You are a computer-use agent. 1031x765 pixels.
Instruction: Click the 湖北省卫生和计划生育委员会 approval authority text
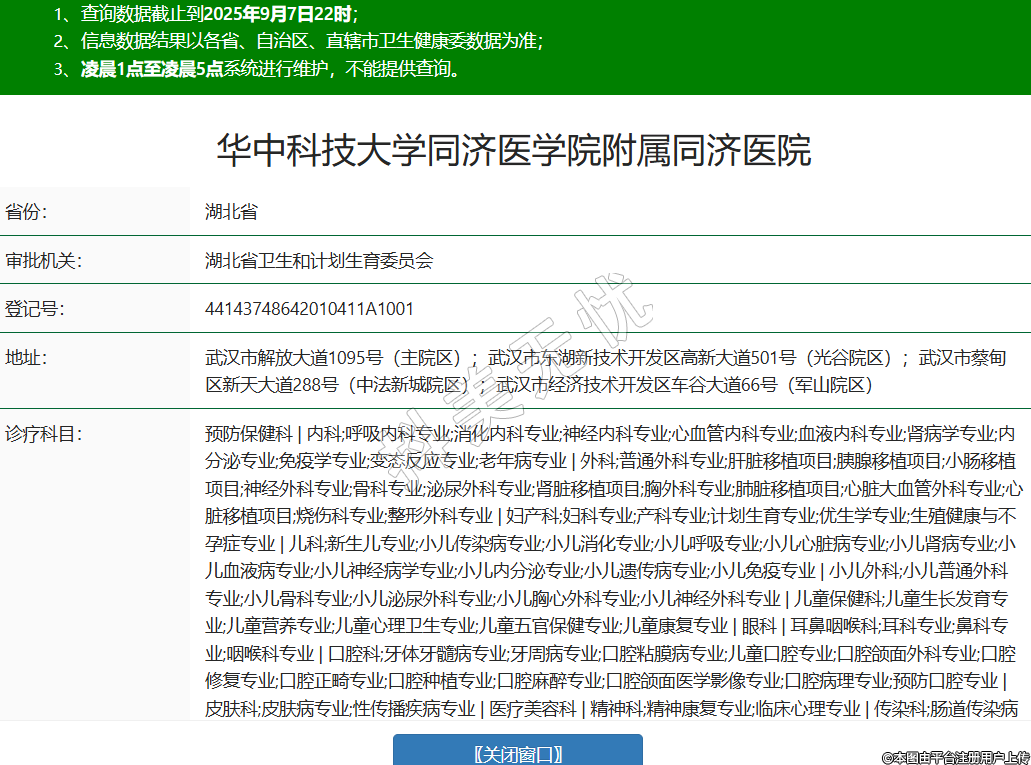pyautogui.click(x=319, y=261)
